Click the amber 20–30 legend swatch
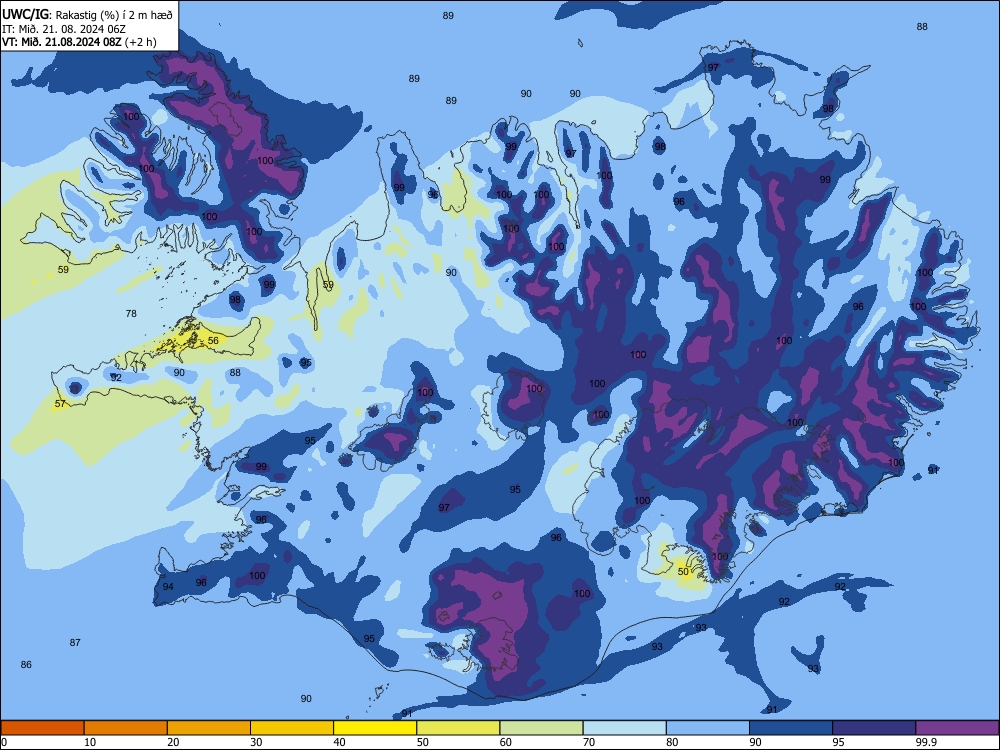Screen dimensions: 1000x750 point(209,728)
